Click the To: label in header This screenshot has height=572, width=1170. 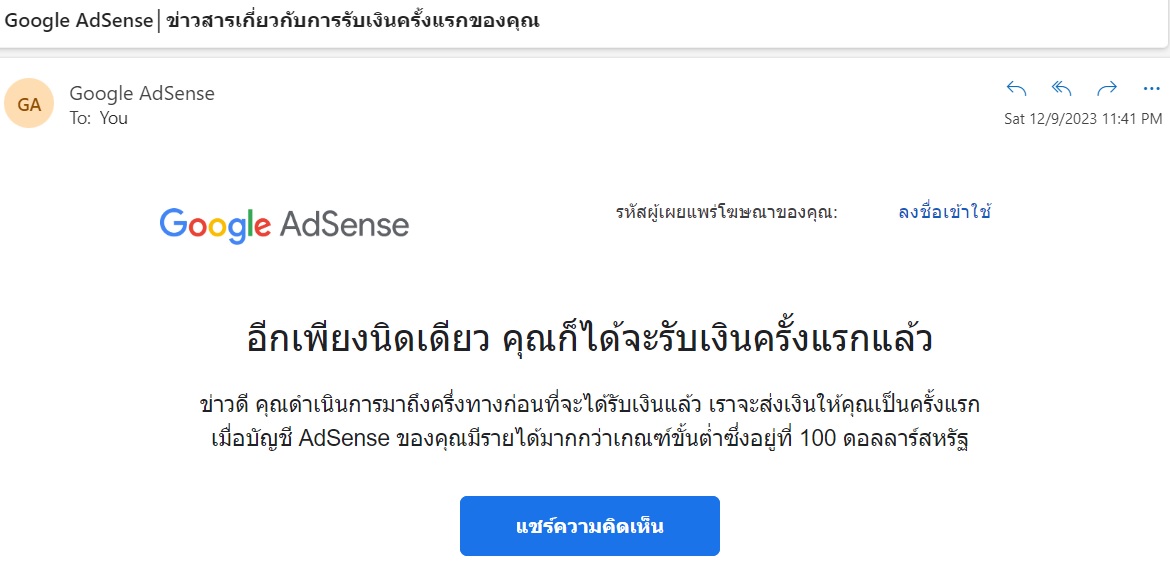[x=80, y=118]
